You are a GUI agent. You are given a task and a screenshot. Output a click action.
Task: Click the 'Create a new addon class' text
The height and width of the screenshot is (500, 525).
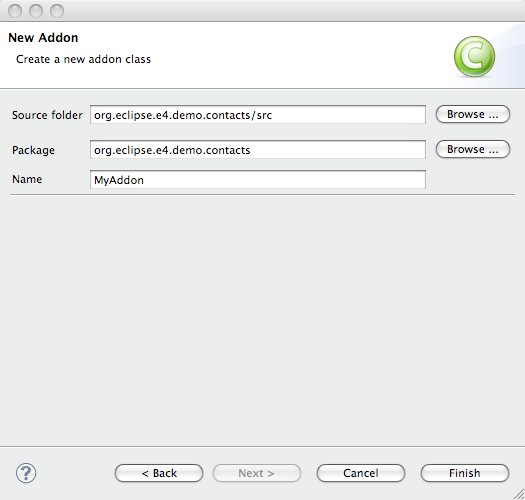[x=83, y=59]
